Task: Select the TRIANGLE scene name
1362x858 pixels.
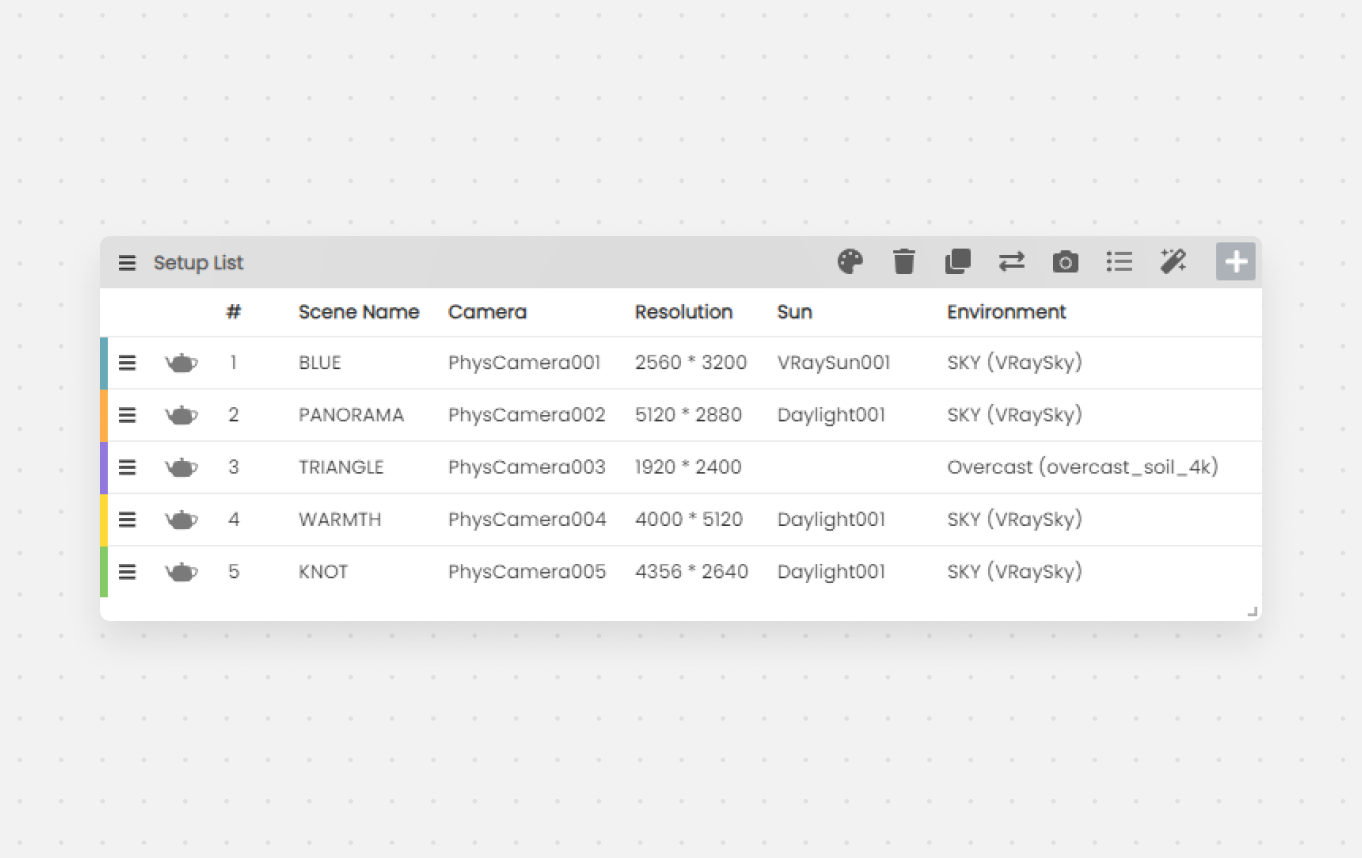Action: (x=341, y=467)
